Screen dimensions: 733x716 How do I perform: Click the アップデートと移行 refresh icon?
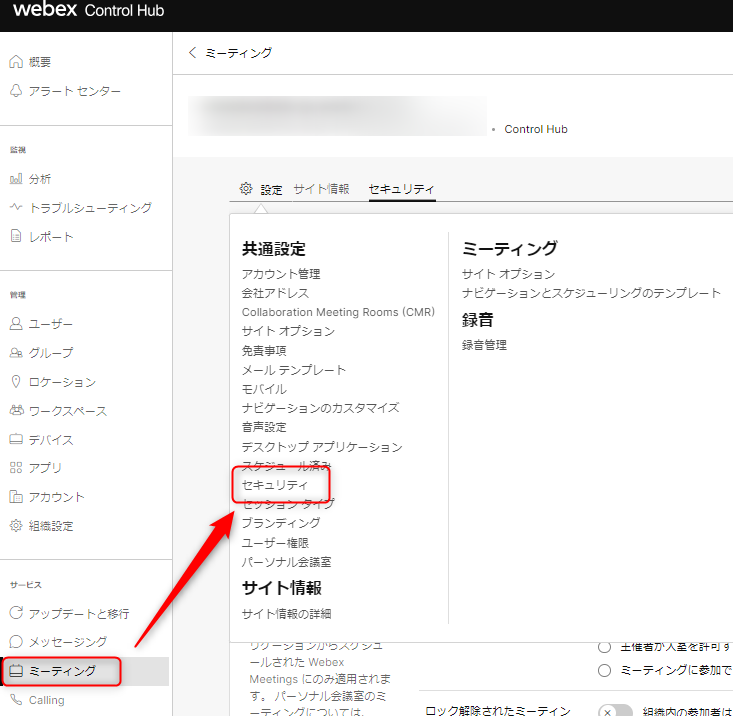click(x=16, y=612)
